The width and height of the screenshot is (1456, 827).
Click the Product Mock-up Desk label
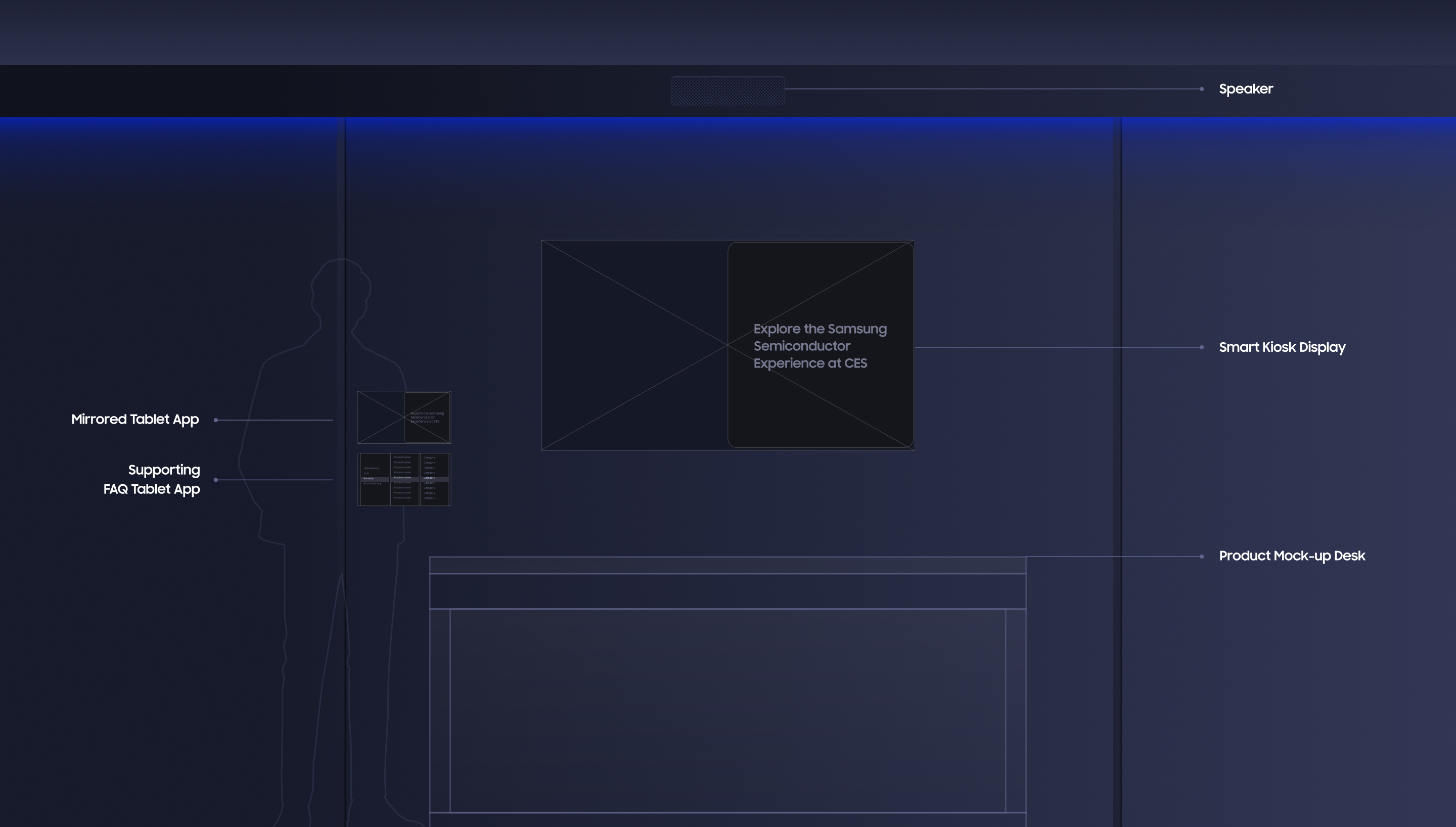1292,556
